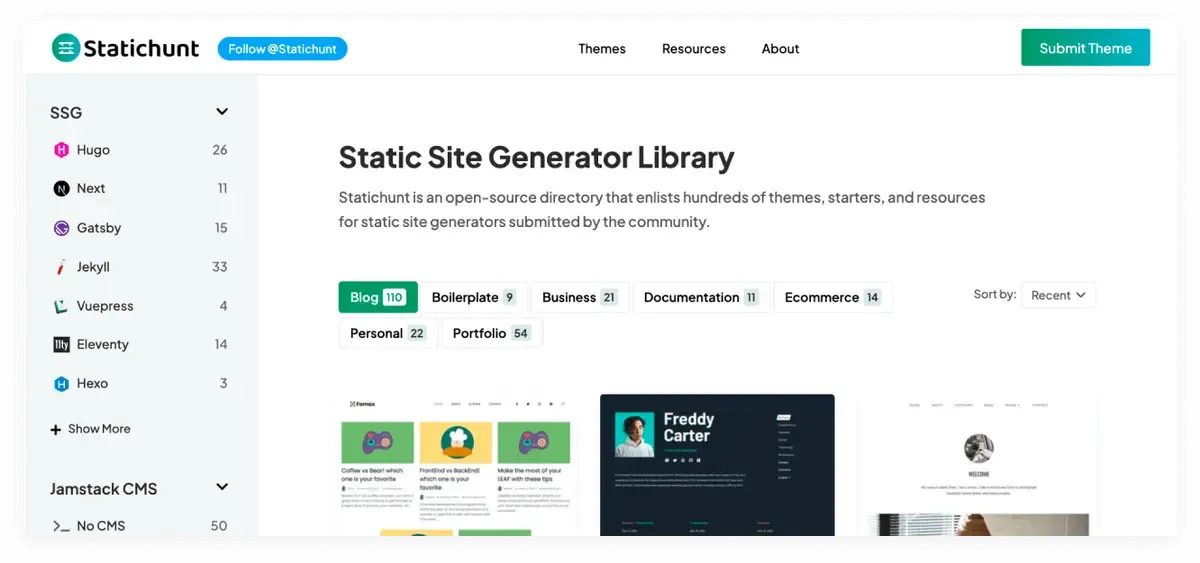This screenshot has height=563, width=1200.
Task: Open the Resources menu item
Action: click(694, 48)
